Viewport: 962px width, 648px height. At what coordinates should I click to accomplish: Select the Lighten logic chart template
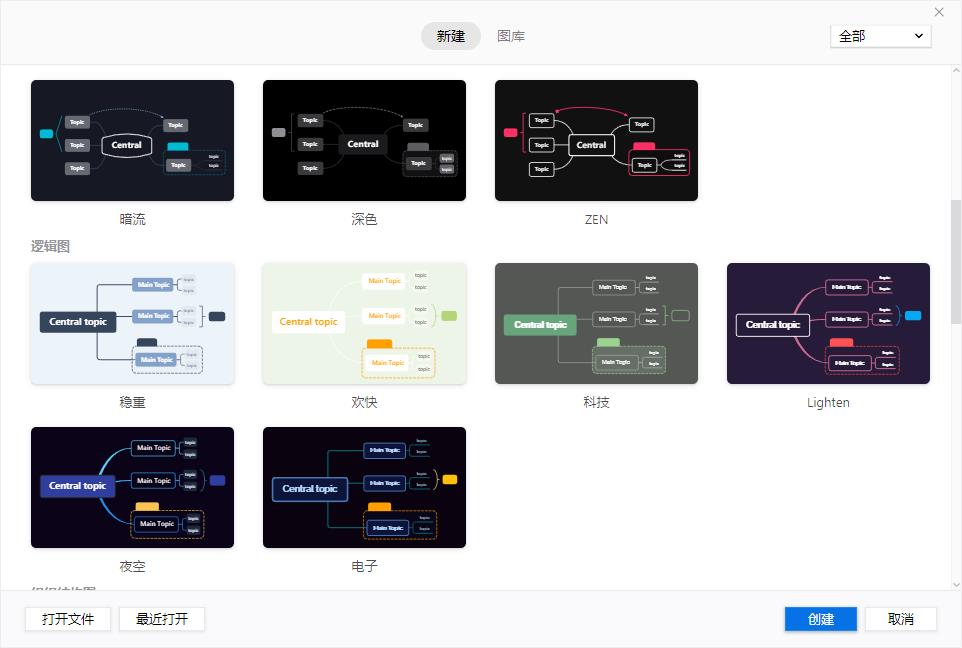pyautogui.click(x=828, y=323)
